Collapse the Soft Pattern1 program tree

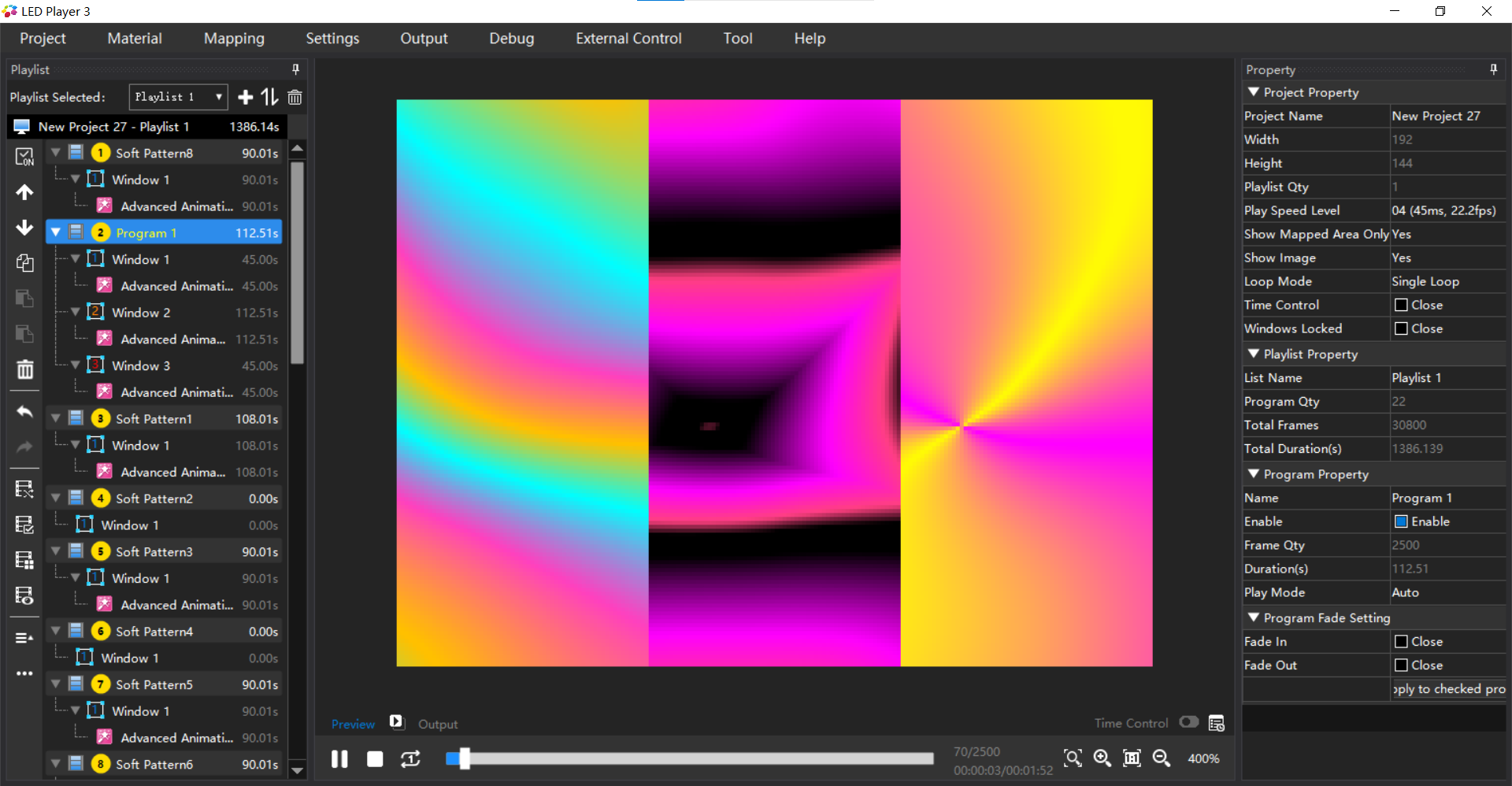(x=56, y=418)
